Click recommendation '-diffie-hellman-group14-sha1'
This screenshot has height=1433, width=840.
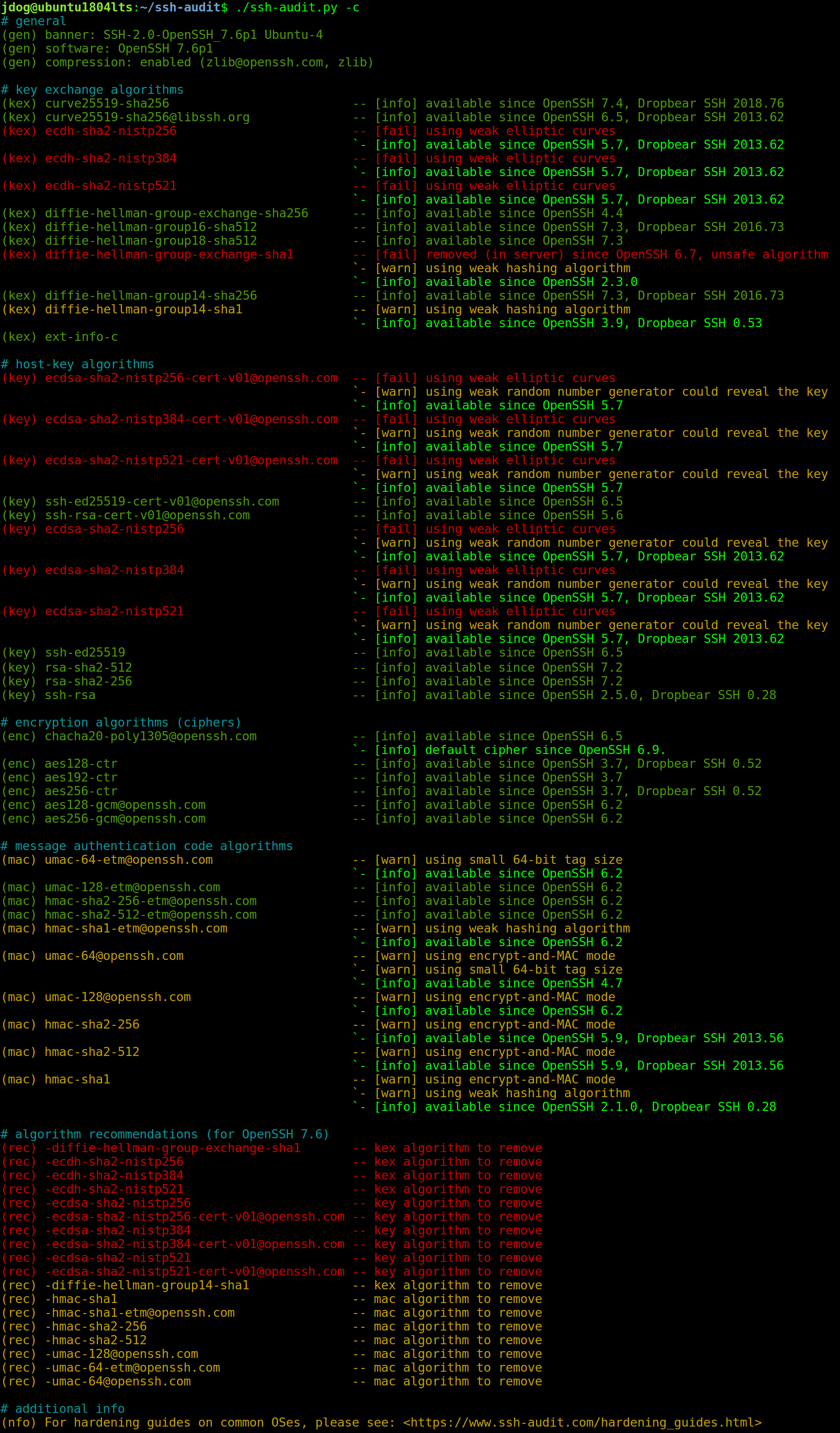pos(147,1285)
